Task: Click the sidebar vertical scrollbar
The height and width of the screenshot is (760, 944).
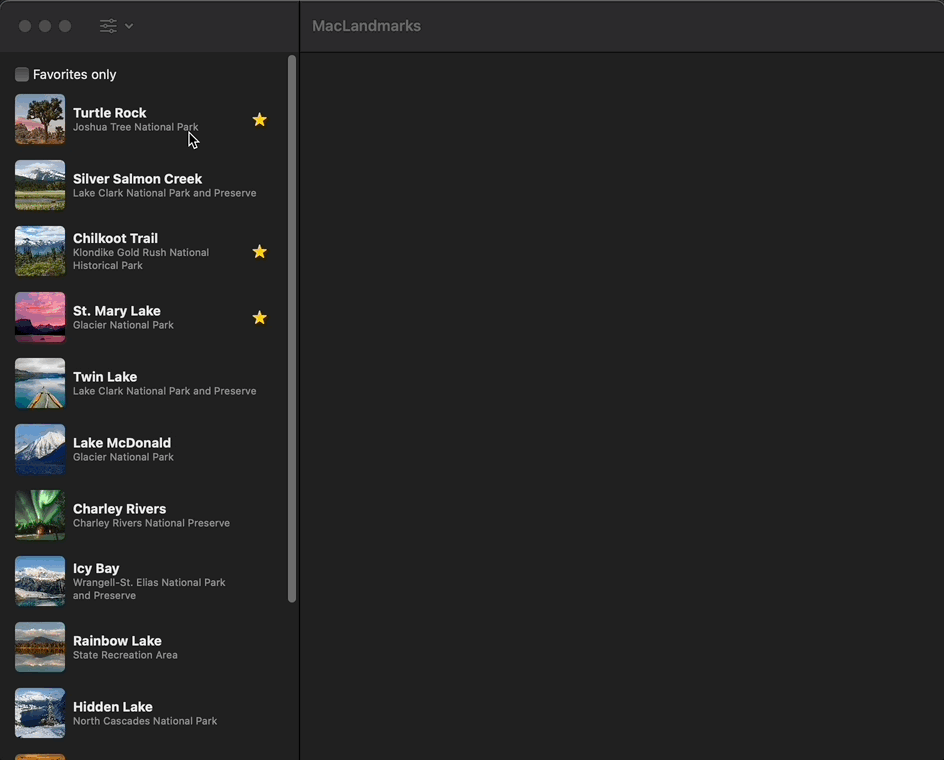Action: coord(292,329)
